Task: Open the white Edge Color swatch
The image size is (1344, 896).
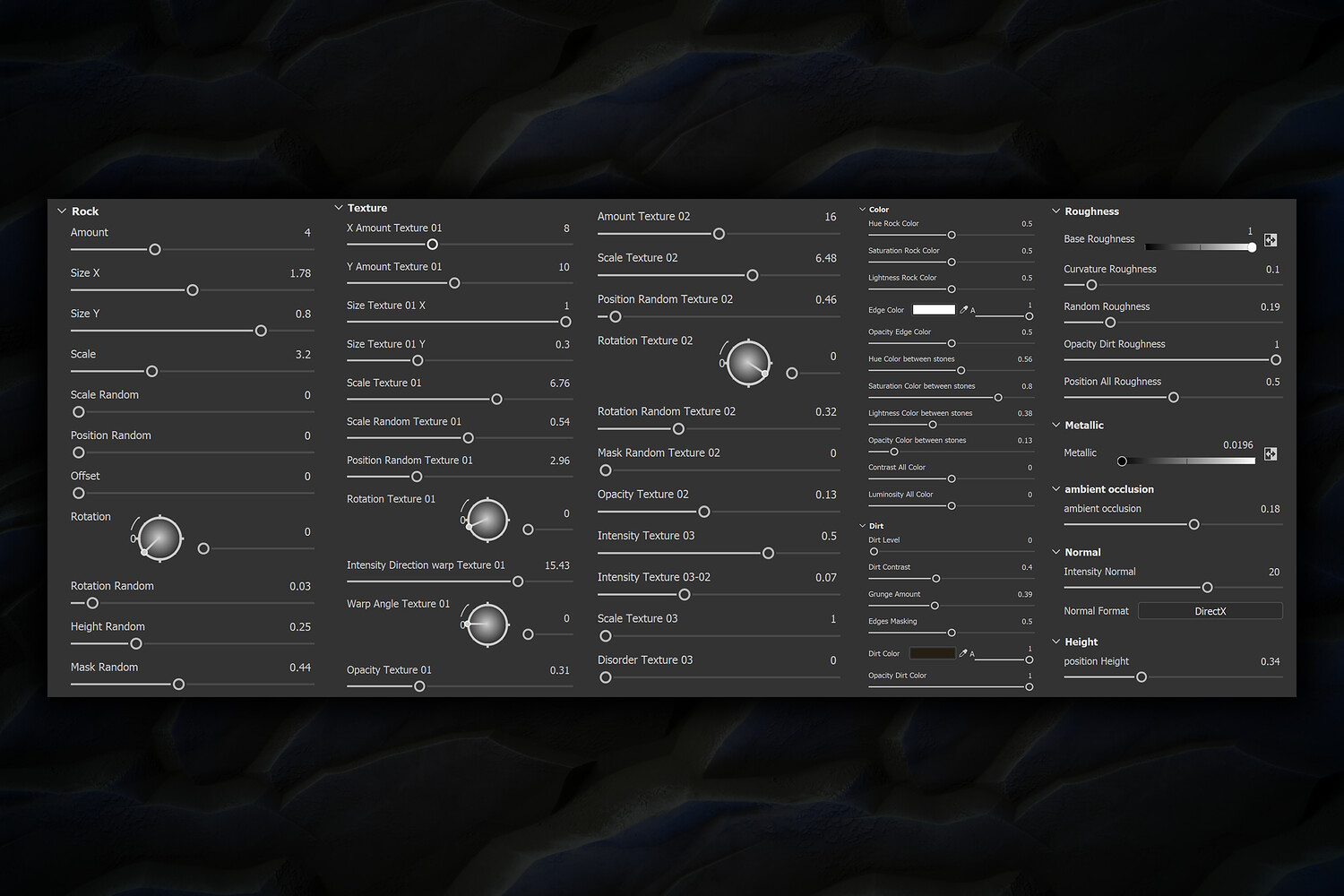Action: click(934, 310)
